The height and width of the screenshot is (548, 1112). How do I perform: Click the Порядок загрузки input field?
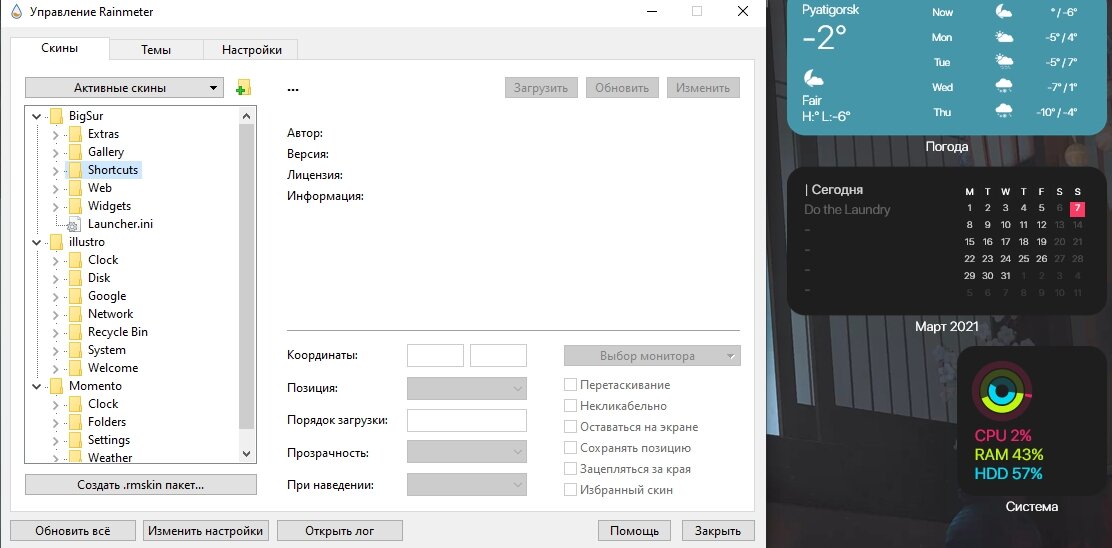tap(467, 420)
